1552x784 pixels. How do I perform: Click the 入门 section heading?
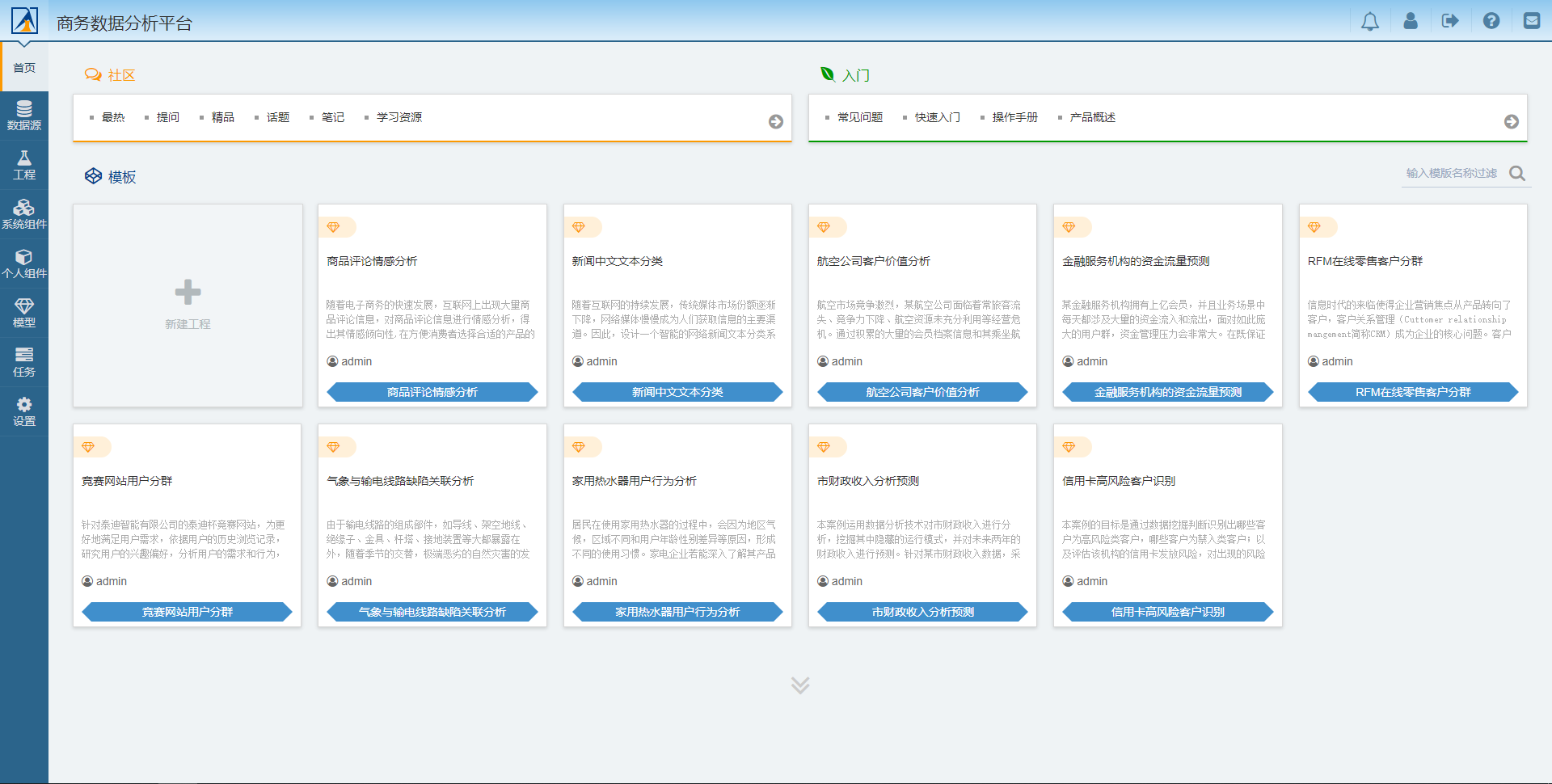point(845,75)
